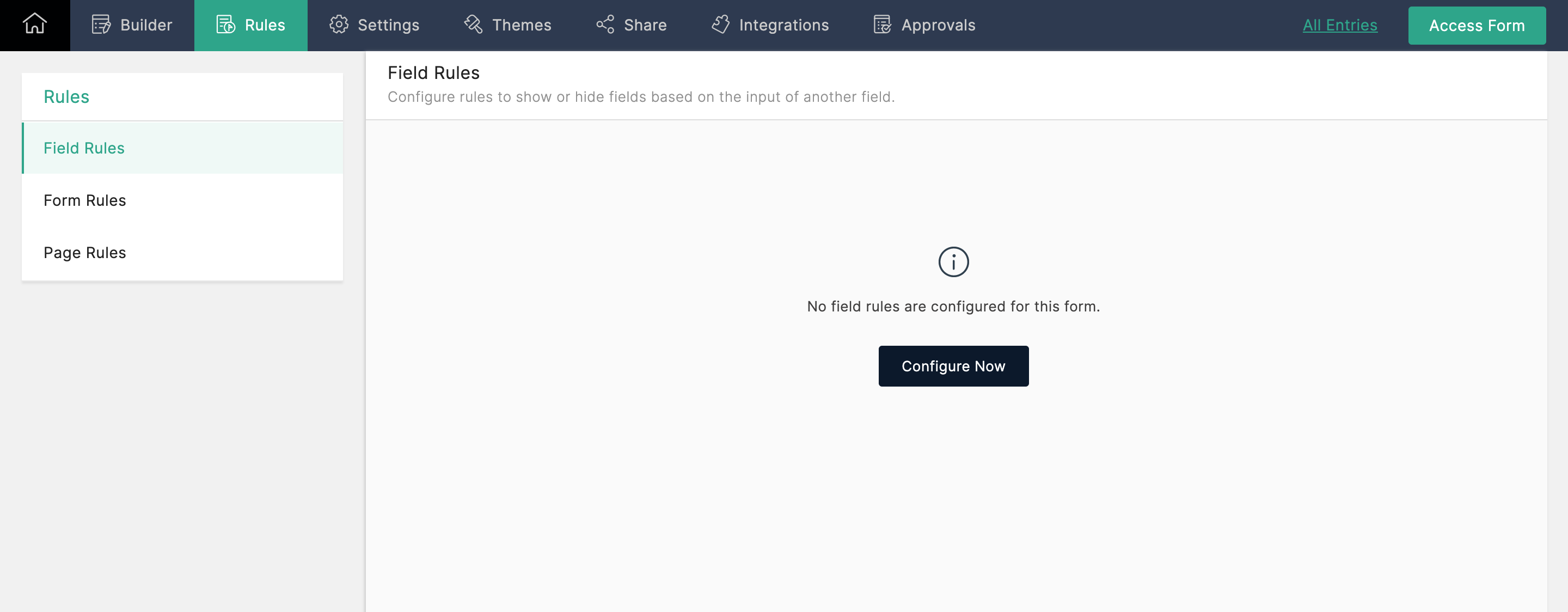The width and height of the screenshot is (1568, 612).
Task: Click the info circle icon
Action: (953, 262)
